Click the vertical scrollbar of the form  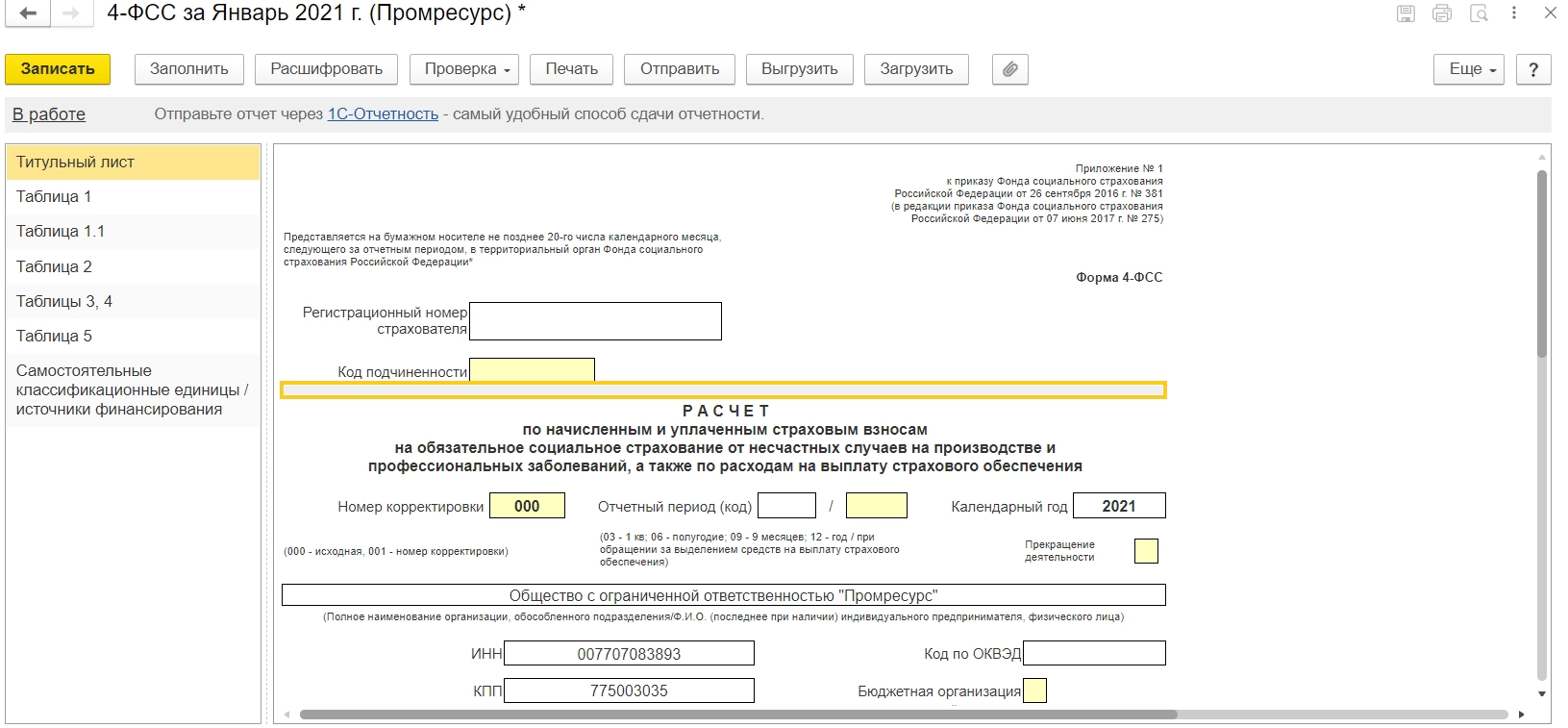coord(1542,264)
